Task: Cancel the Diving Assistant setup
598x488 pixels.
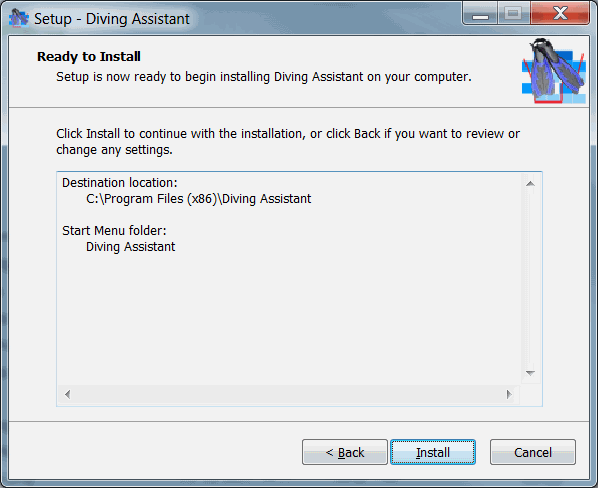Action: point(533,452)
